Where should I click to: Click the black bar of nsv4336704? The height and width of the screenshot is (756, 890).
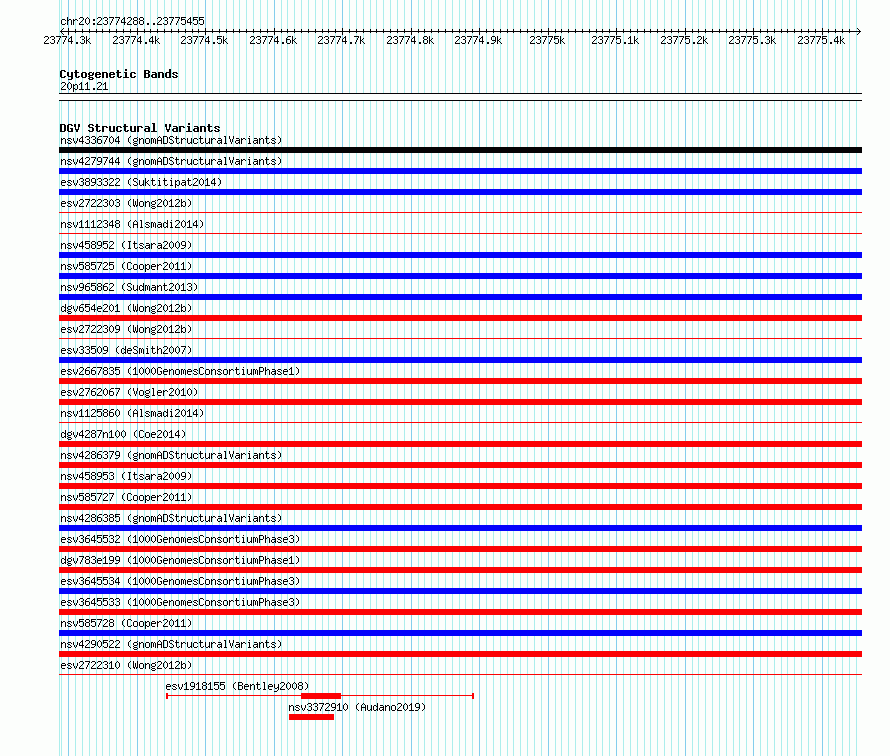coord(460,150)
